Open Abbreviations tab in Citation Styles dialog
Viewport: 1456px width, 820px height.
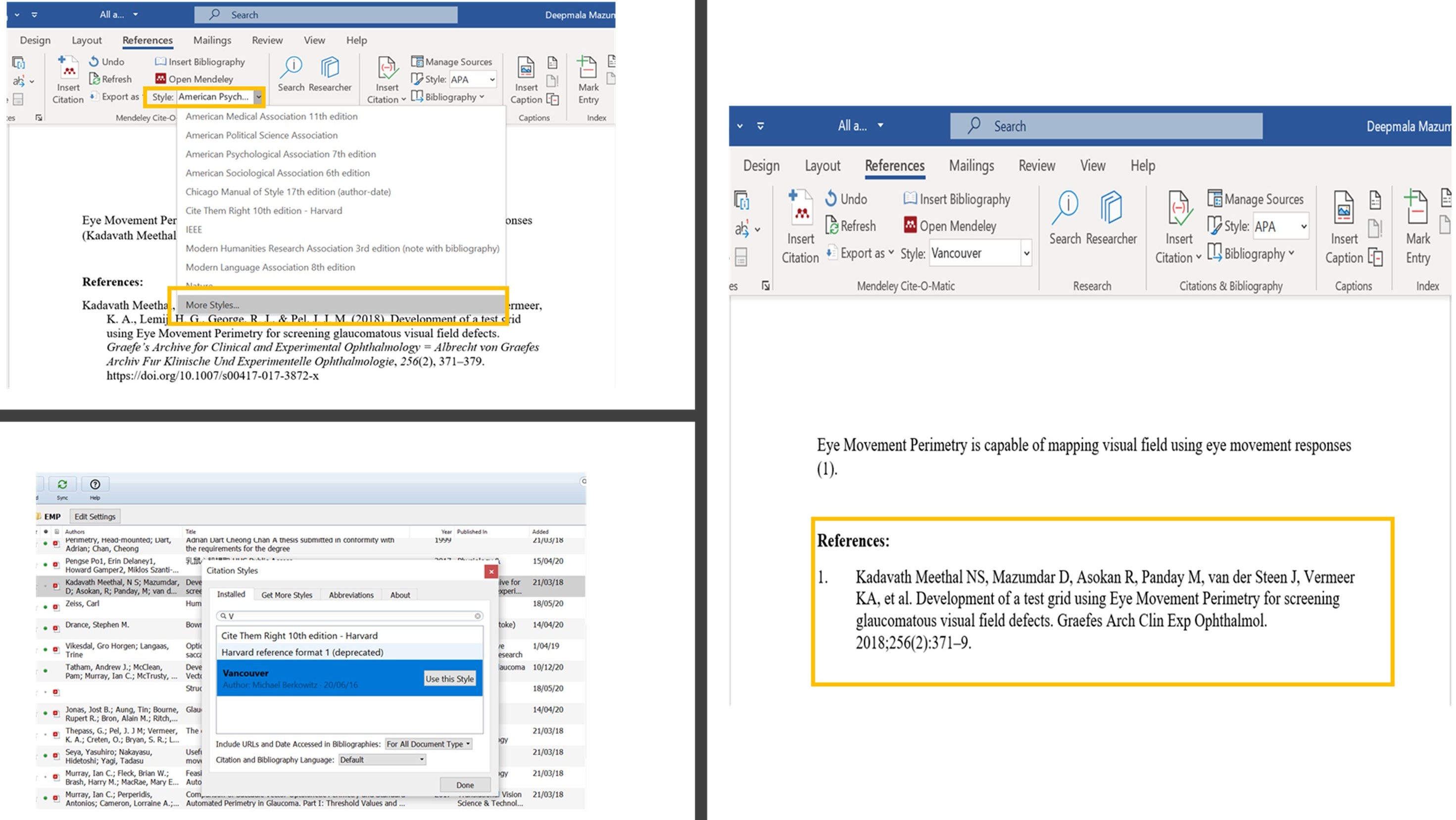tap(351, 595)
